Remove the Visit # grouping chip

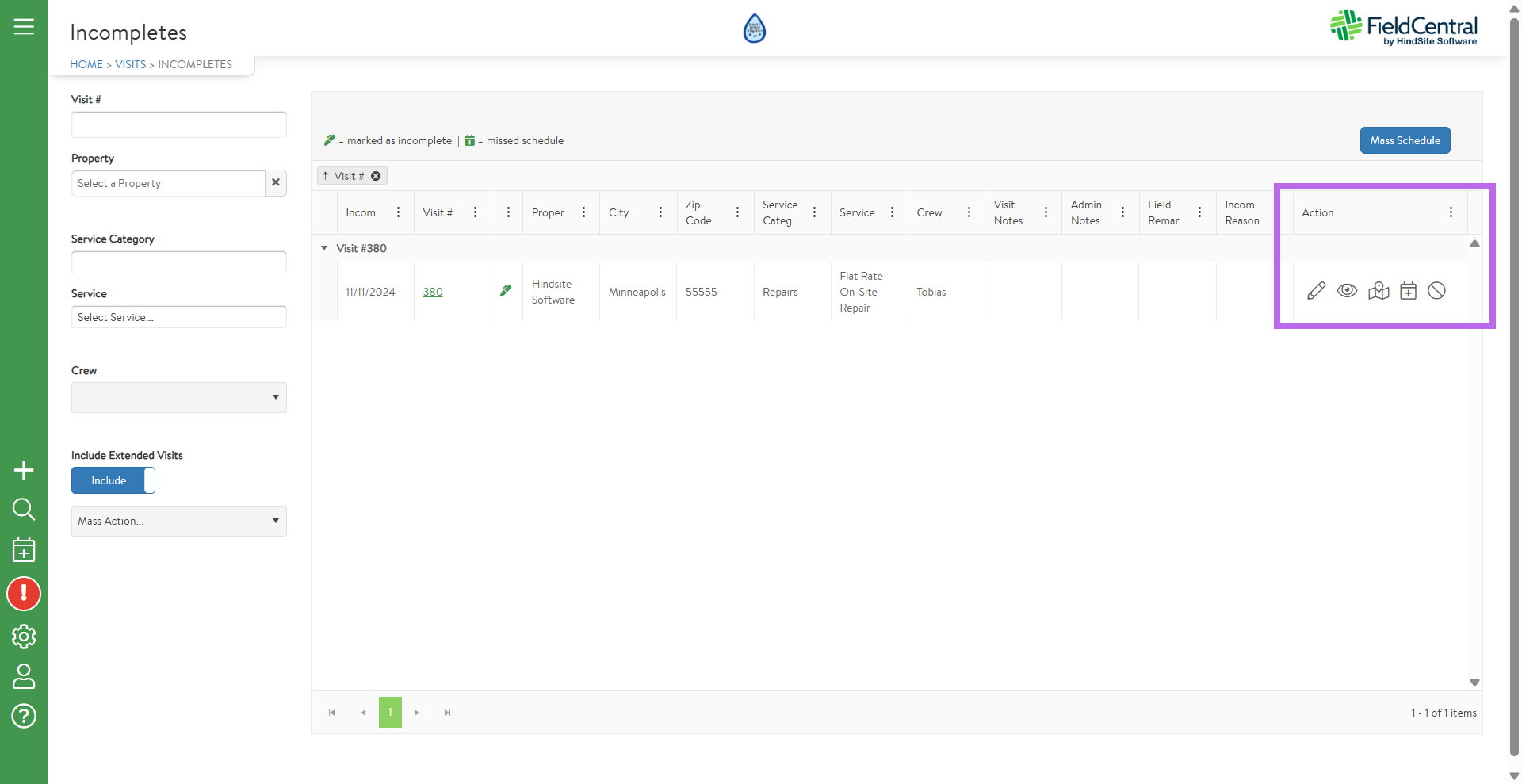376,176
